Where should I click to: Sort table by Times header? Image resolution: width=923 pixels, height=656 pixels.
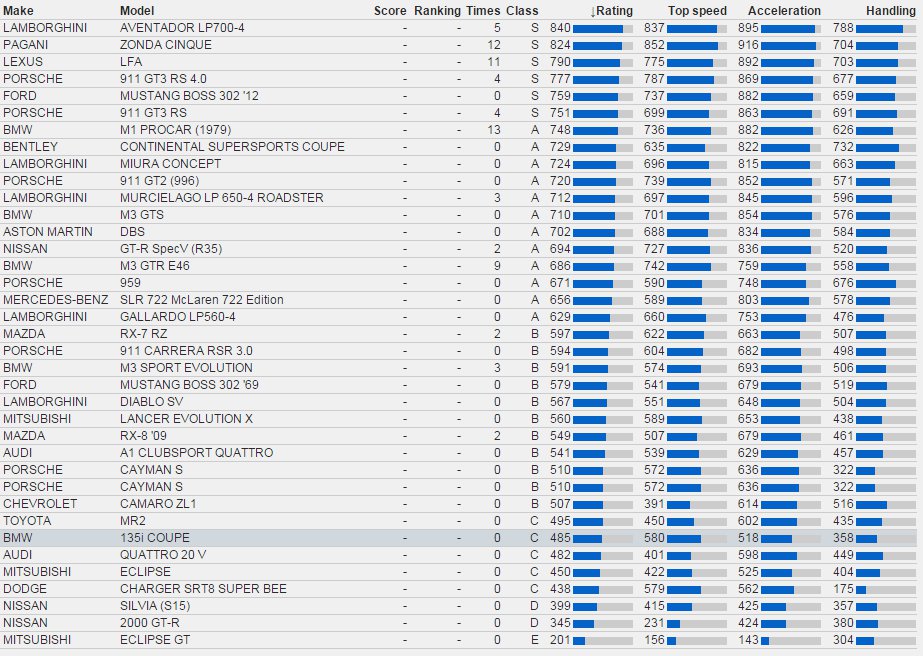[x=483, y=11]
